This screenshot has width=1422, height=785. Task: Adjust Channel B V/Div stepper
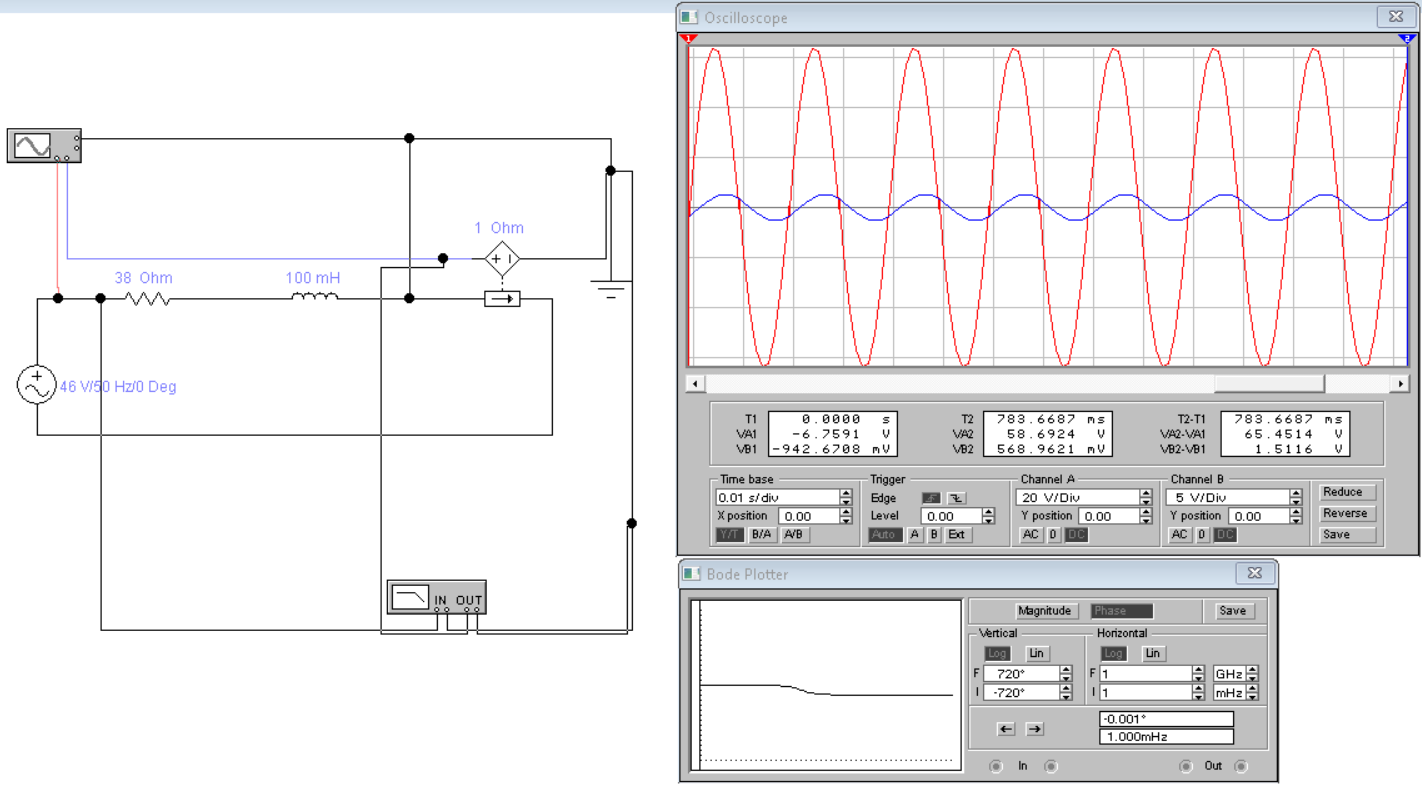pyautogui.click(x=1296, y=497)
